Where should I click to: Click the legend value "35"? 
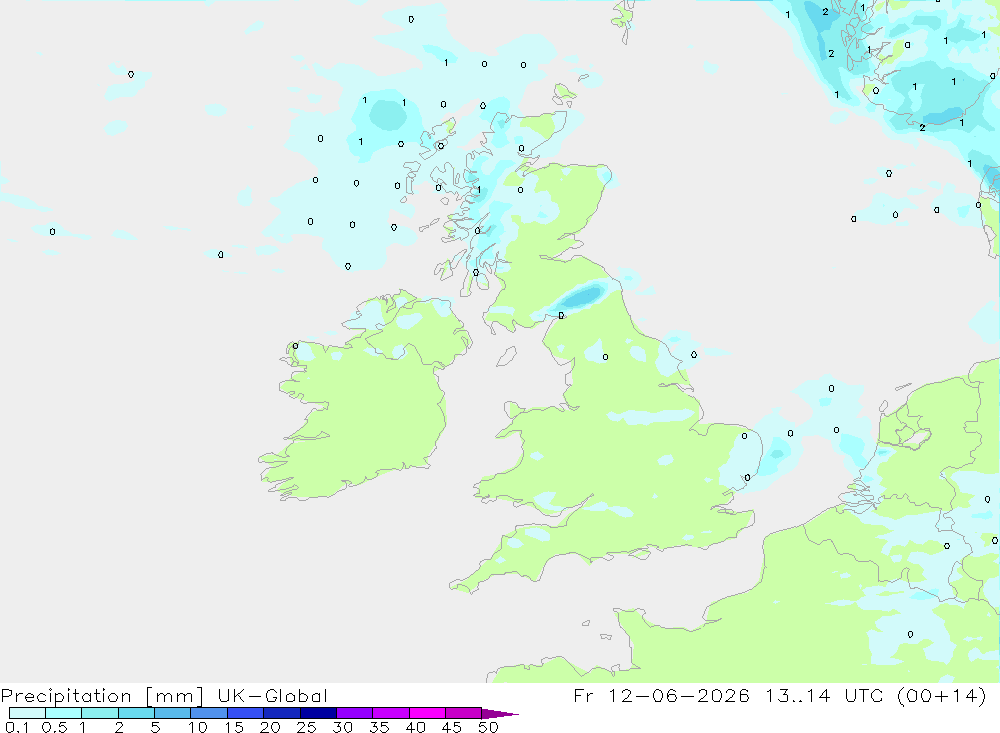[379, 727]
